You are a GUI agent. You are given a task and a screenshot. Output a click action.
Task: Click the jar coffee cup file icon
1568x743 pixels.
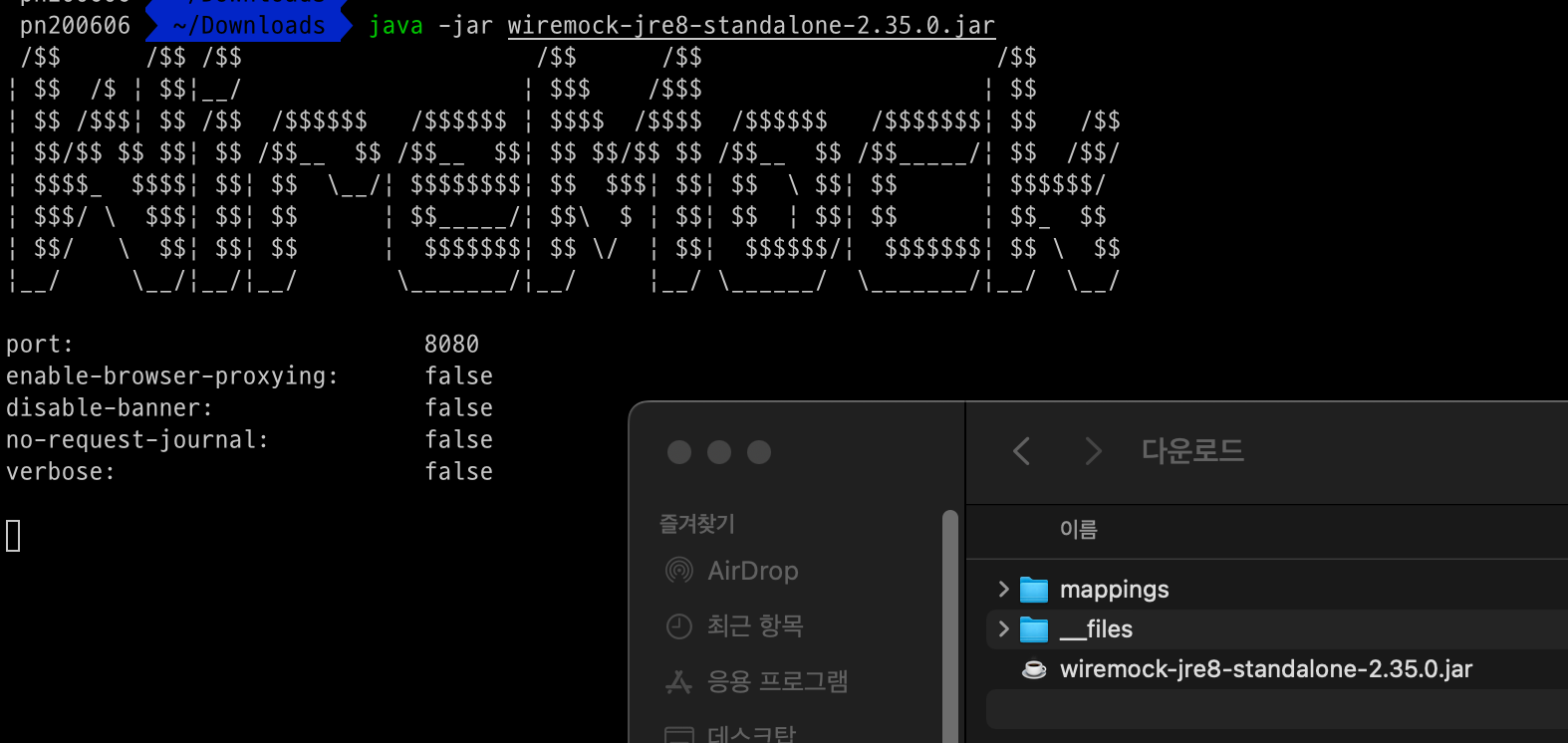pos(1034,669)
